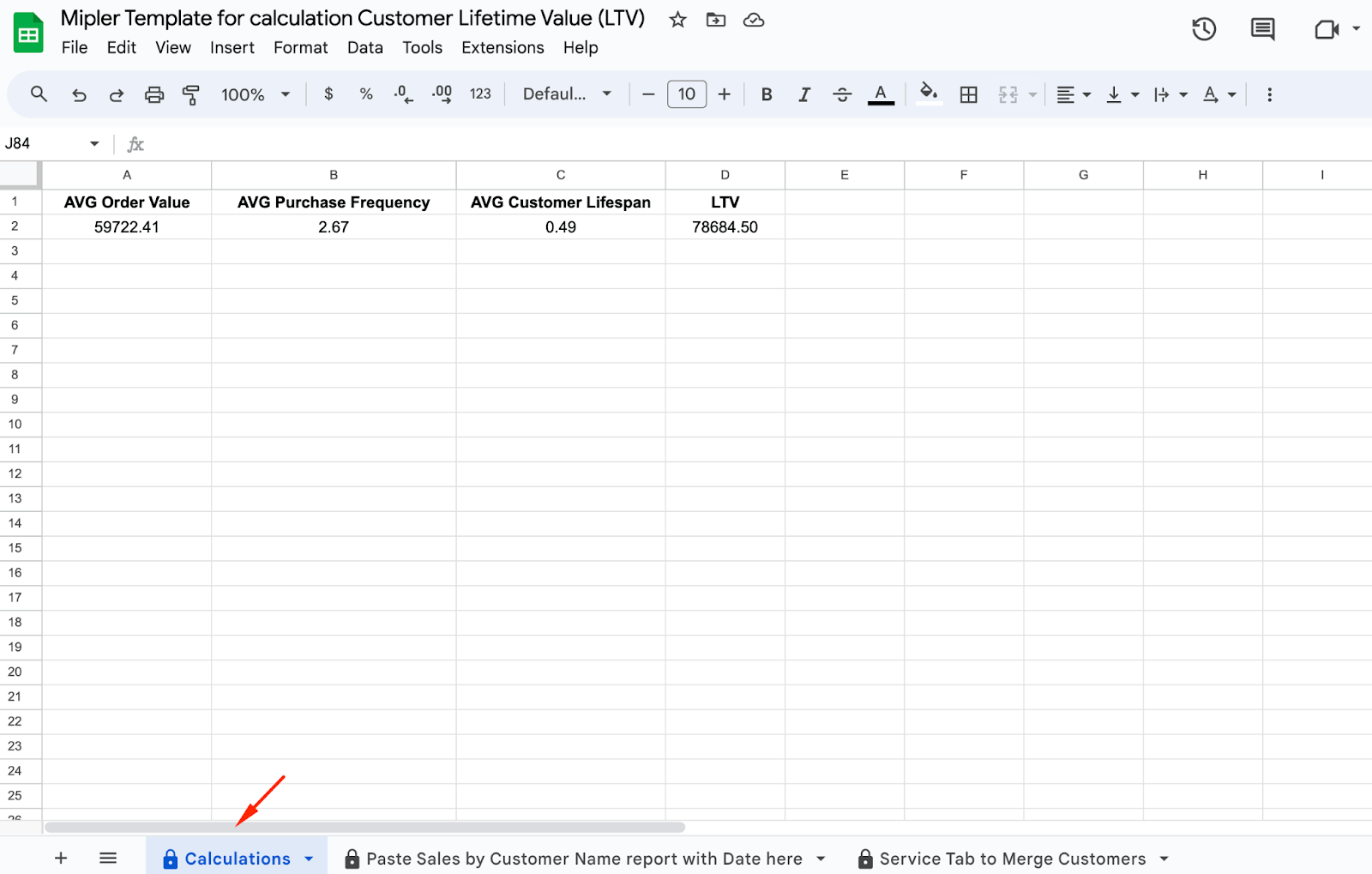The image size is (1372, 874).
Task: Increase font size with plus button
Action: [x=725, y=94]
